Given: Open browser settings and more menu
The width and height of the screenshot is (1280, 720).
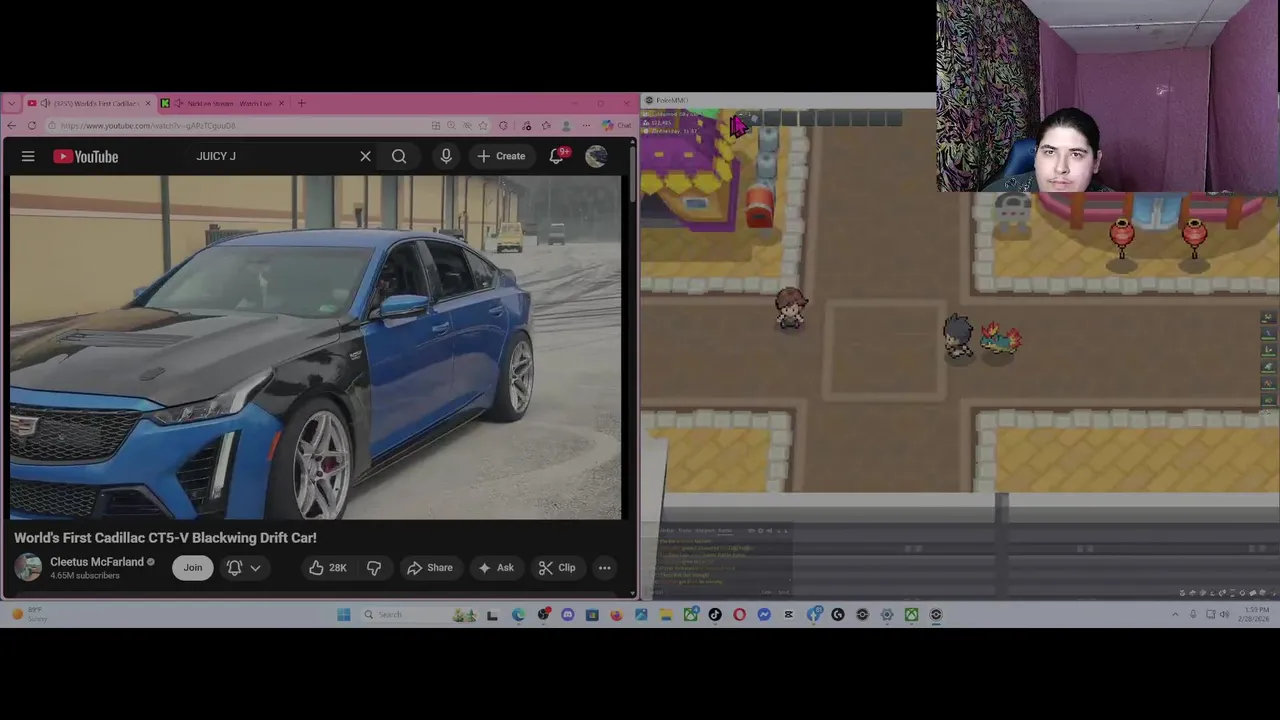Looking at the screenshot, I should coord(586,125).
